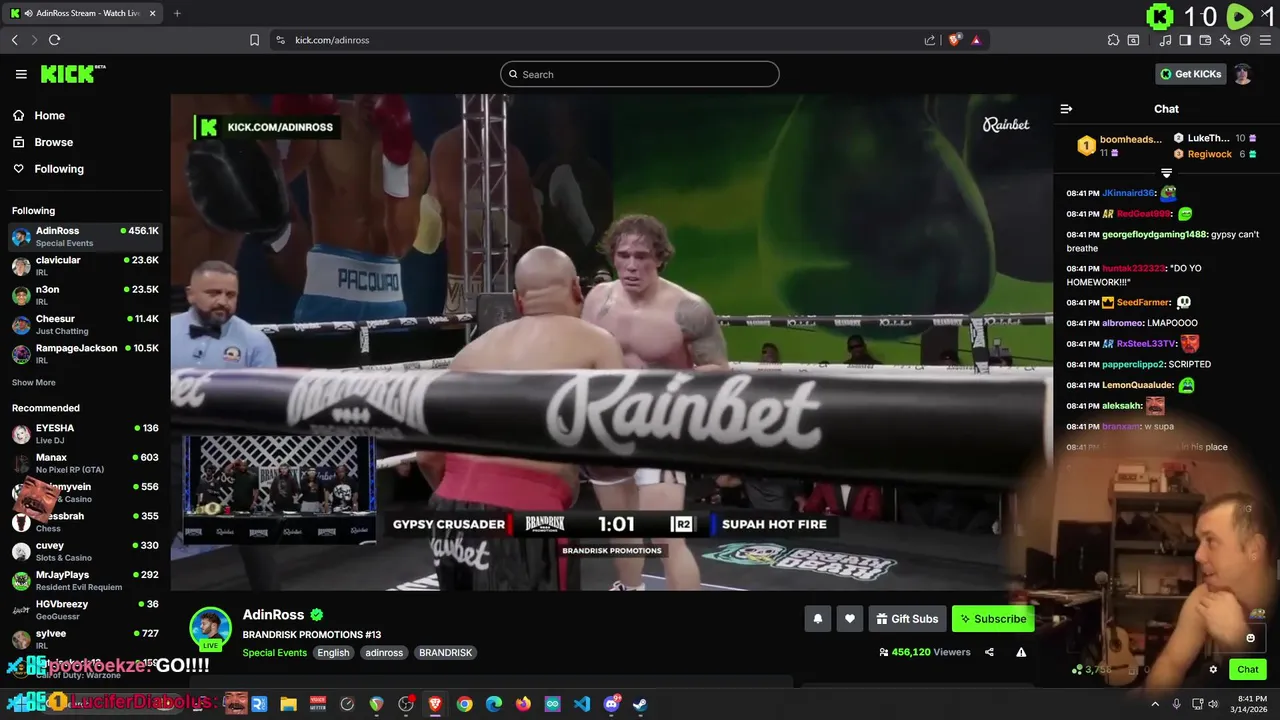Share the stream with the share icon

pos(989,652)
